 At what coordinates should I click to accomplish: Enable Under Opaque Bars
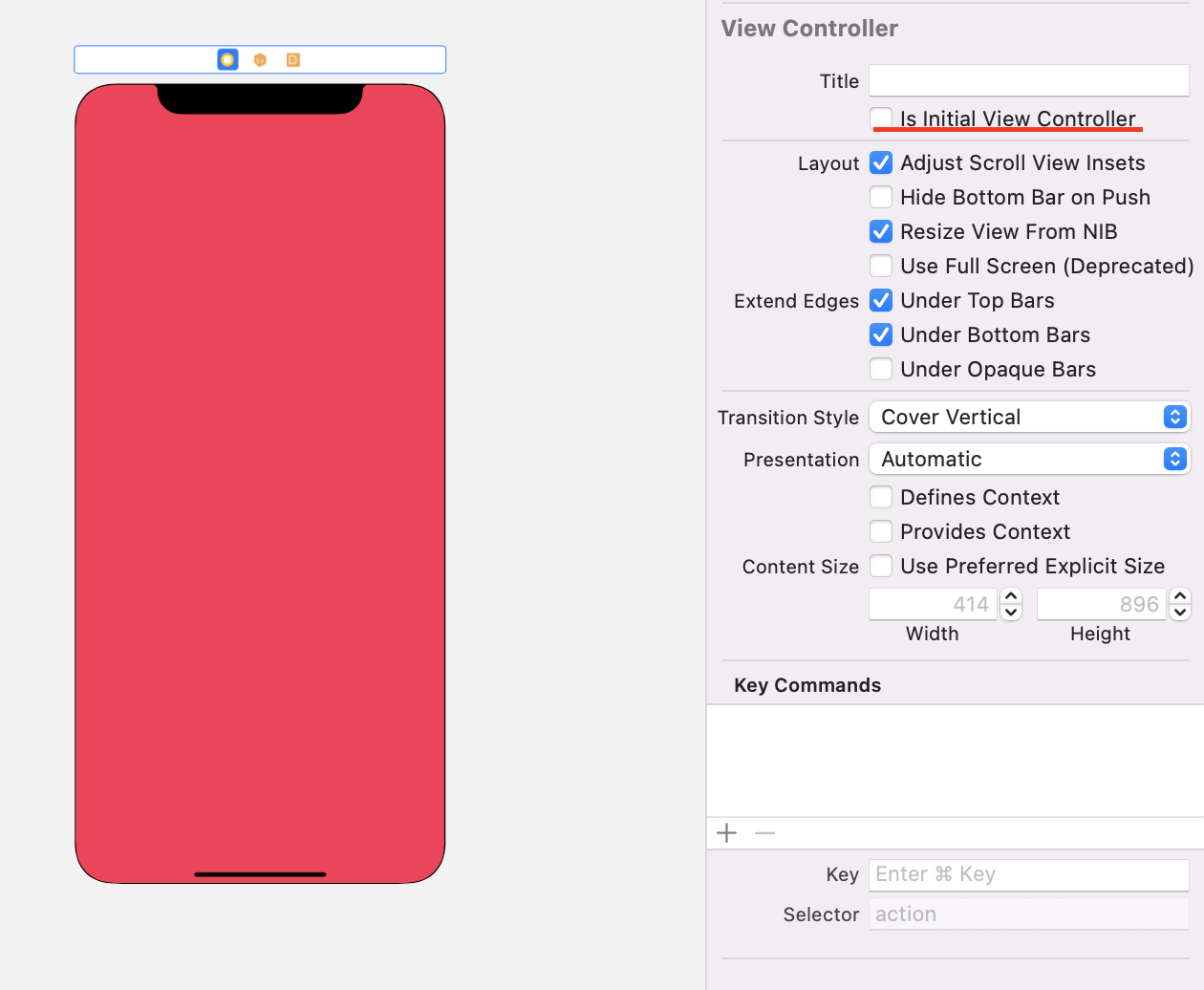[x=881, y=369]
